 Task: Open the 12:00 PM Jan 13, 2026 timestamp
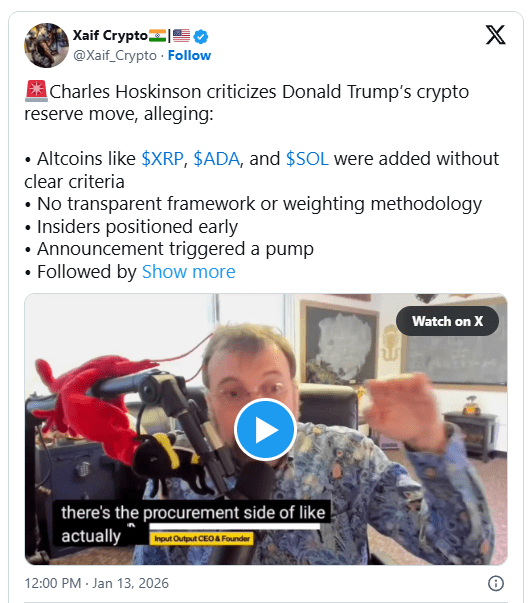tap(97, 583)
